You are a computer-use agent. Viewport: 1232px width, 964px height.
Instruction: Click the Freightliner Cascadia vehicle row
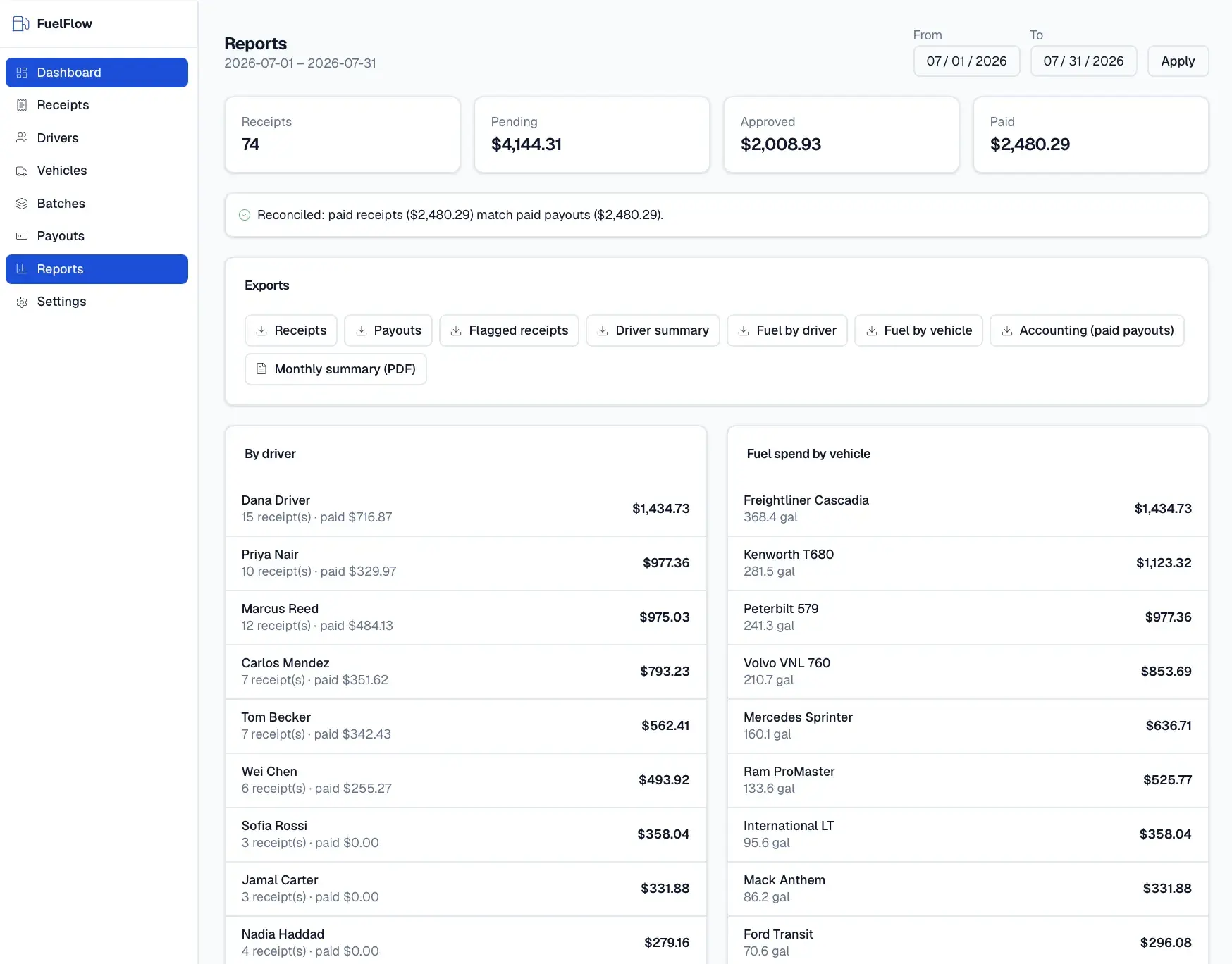[968, 509]
